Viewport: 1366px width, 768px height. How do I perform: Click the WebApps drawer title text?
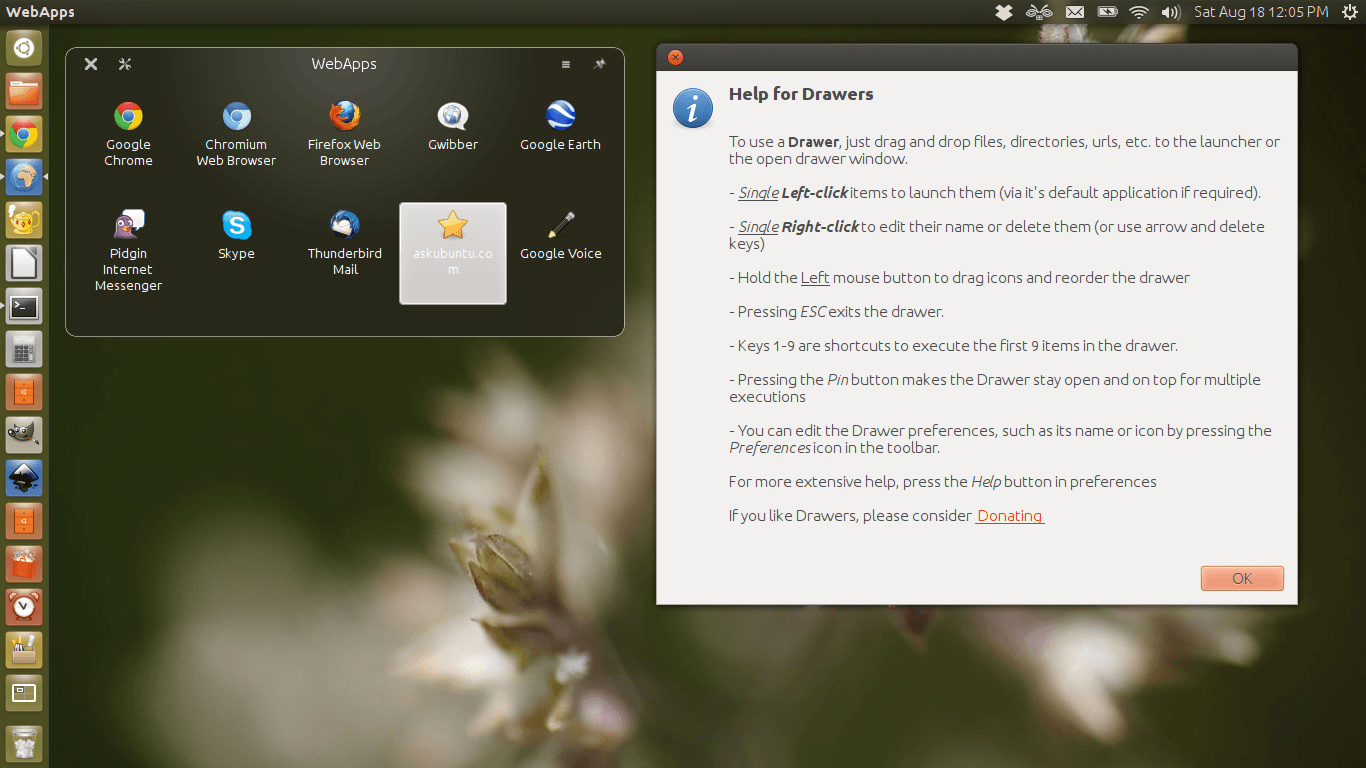click(344, 64)
